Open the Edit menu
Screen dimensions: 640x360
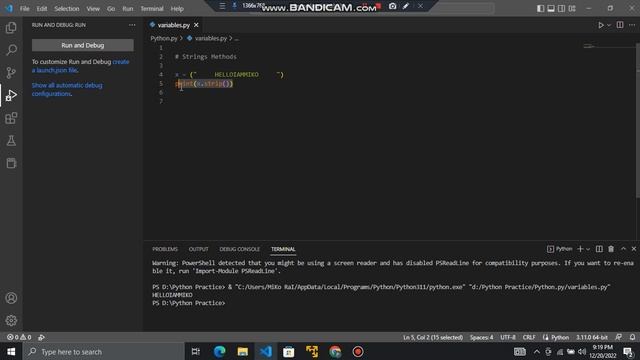click(x=42, y=9)
